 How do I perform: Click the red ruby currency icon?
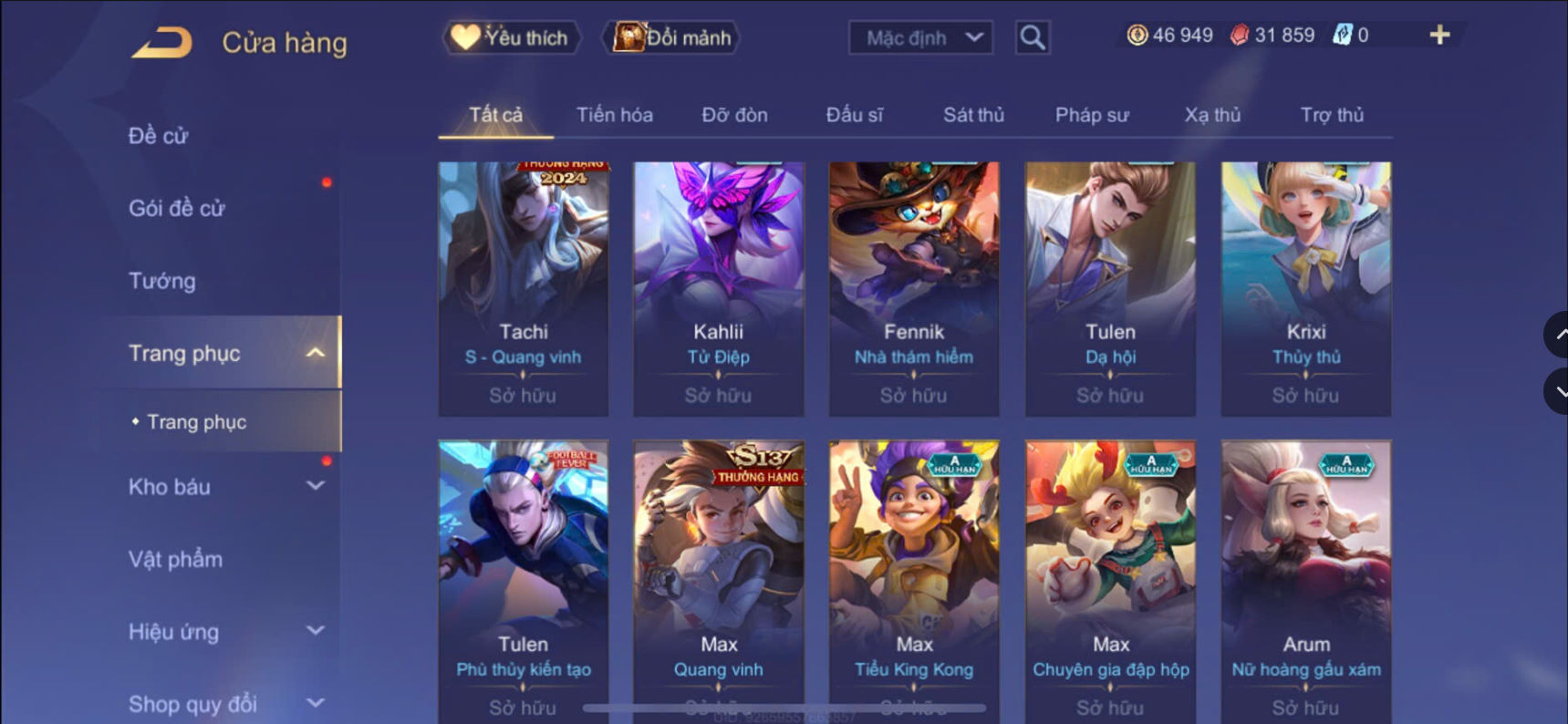[x=1239, y=35]
